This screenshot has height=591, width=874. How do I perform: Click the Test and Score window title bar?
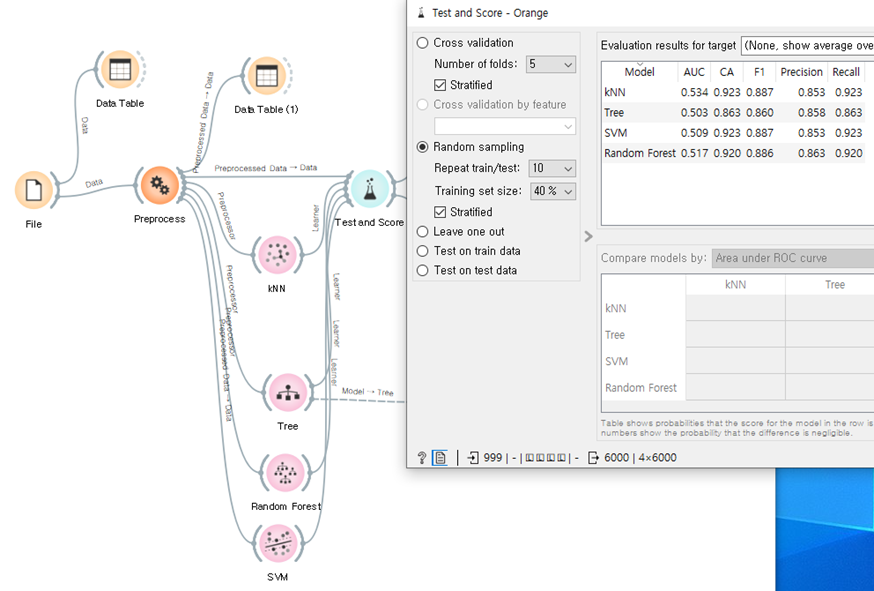point(641,13)
